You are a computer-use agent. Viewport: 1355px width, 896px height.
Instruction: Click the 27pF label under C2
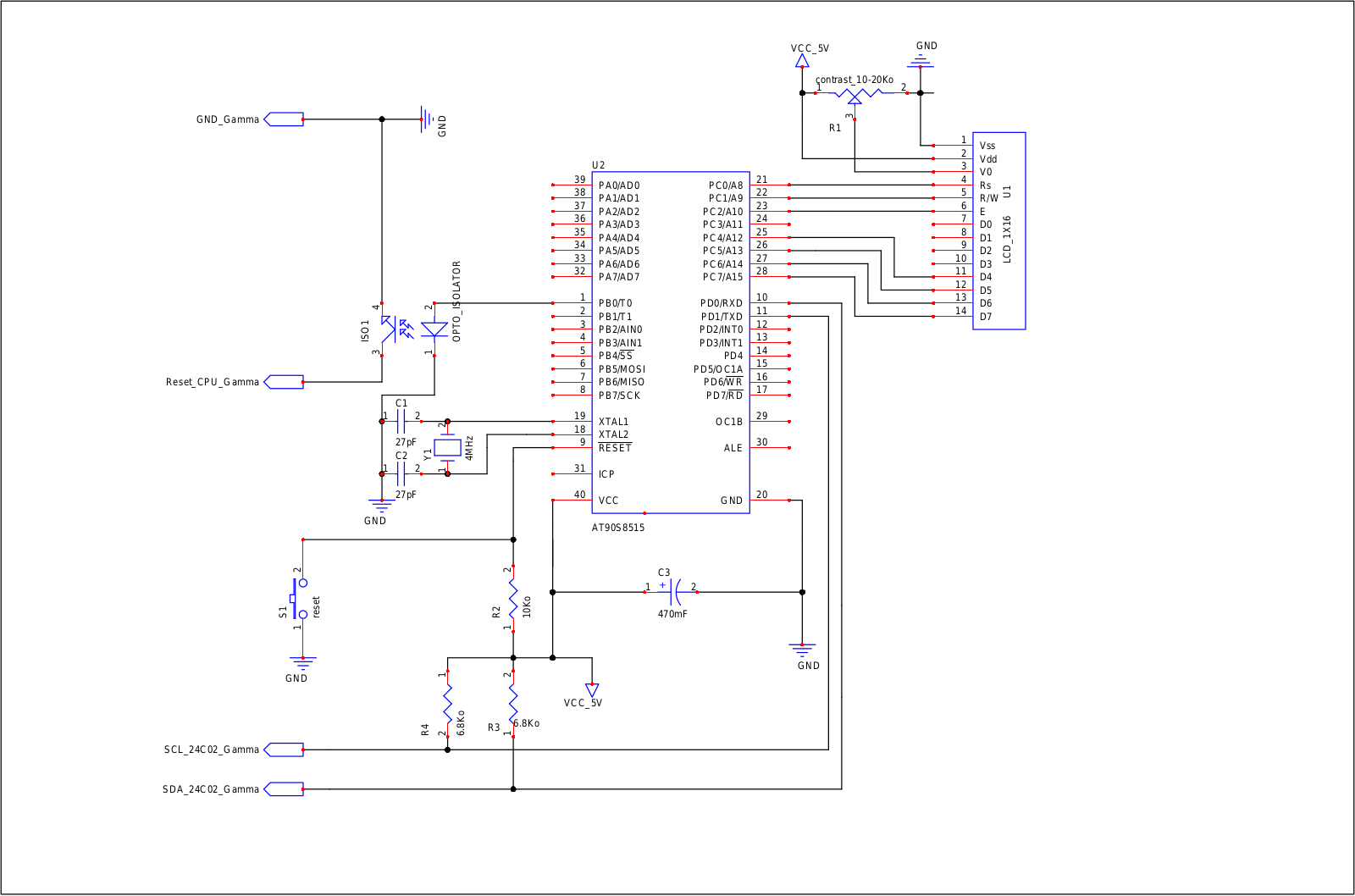[406, 495]
